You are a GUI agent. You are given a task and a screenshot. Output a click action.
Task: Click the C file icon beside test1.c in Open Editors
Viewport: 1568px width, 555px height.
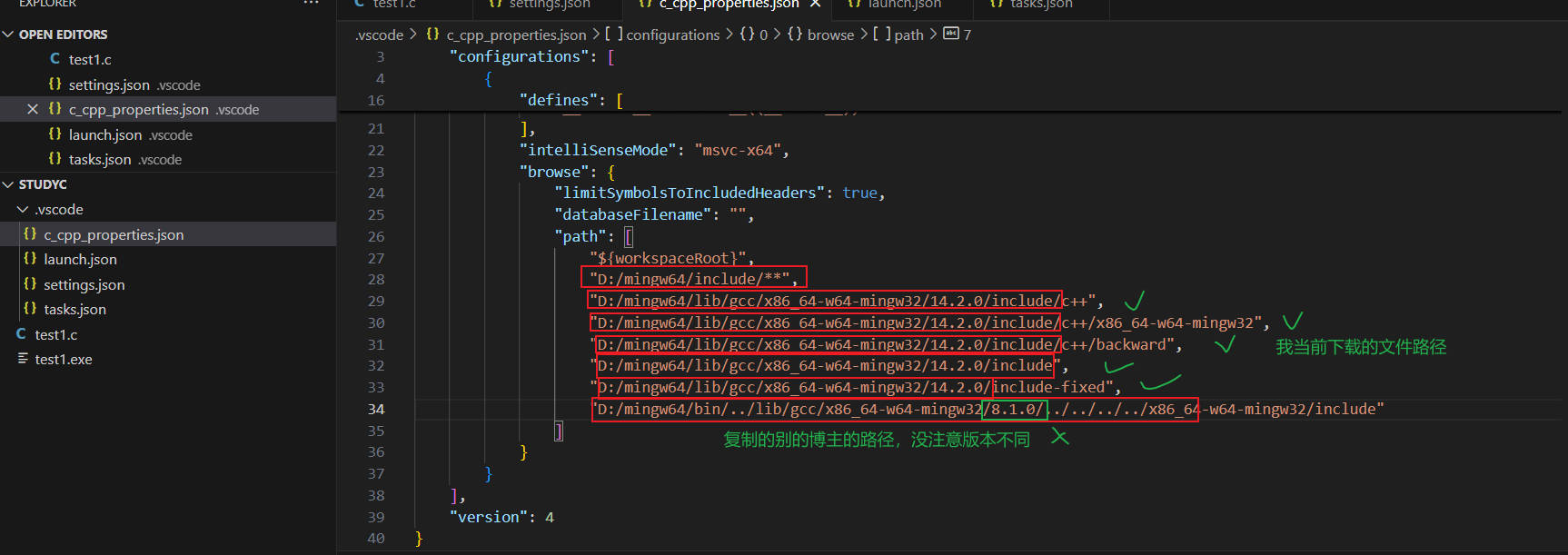[55, 58]
